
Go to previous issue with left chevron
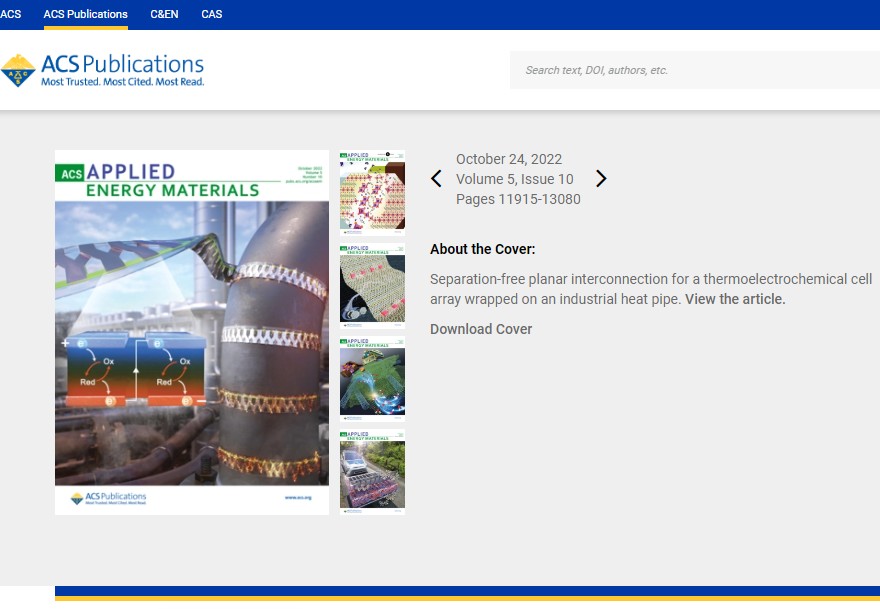coord(436,178)
